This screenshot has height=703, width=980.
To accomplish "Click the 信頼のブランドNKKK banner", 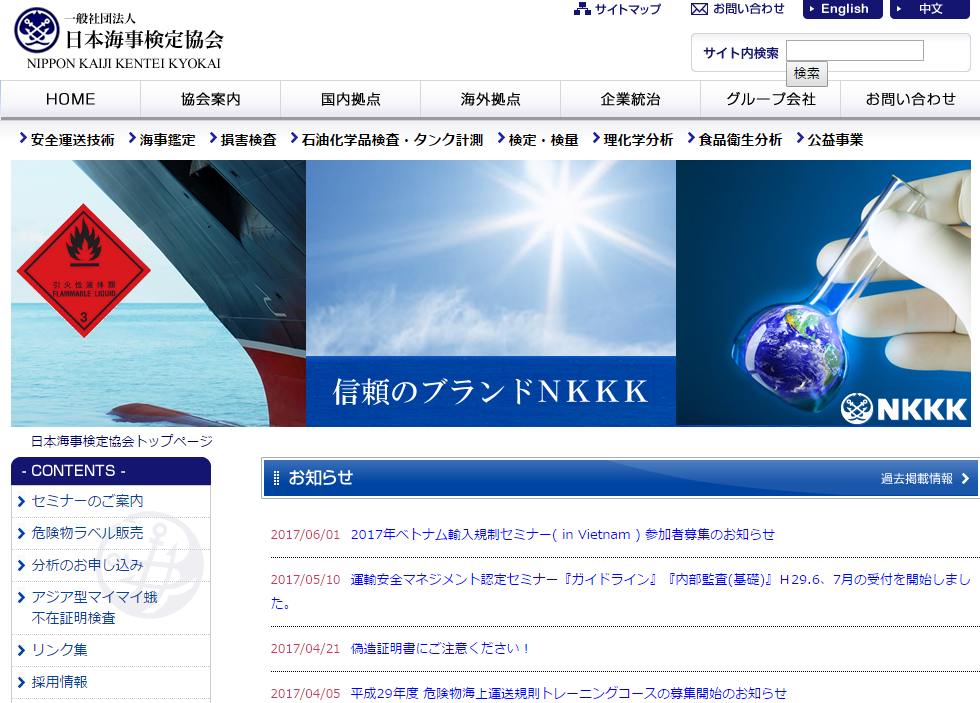I will [491, 391].
